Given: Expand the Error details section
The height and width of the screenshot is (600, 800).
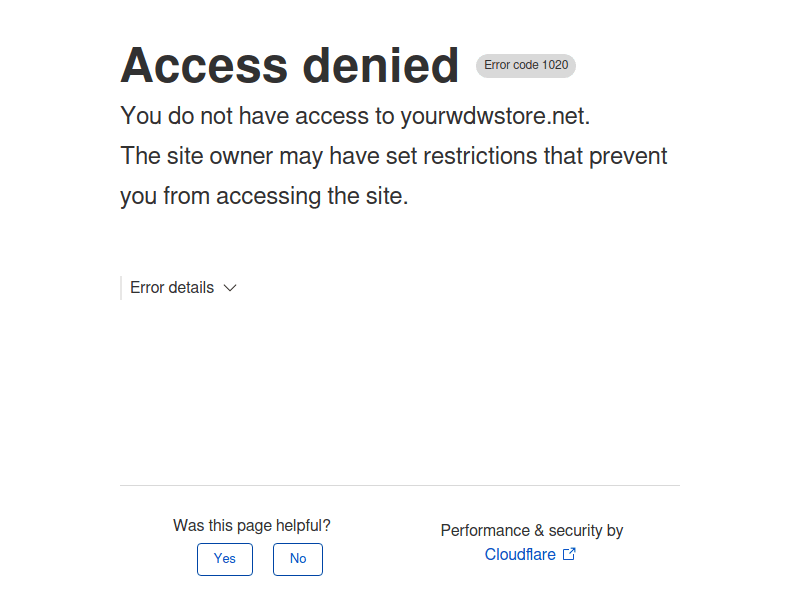Looking at the screenshot, I should 172,288.
